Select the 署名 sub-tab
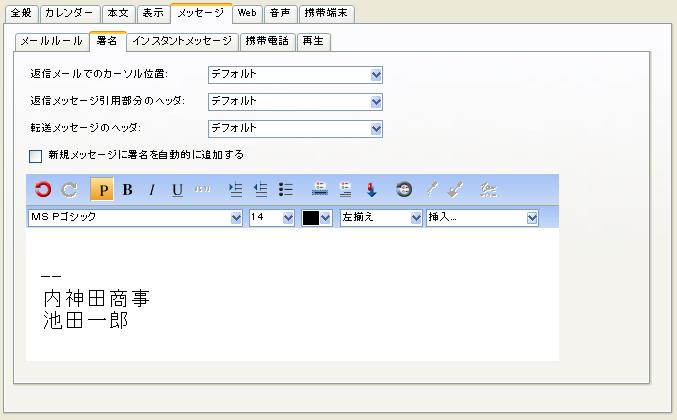 point(108,41)
